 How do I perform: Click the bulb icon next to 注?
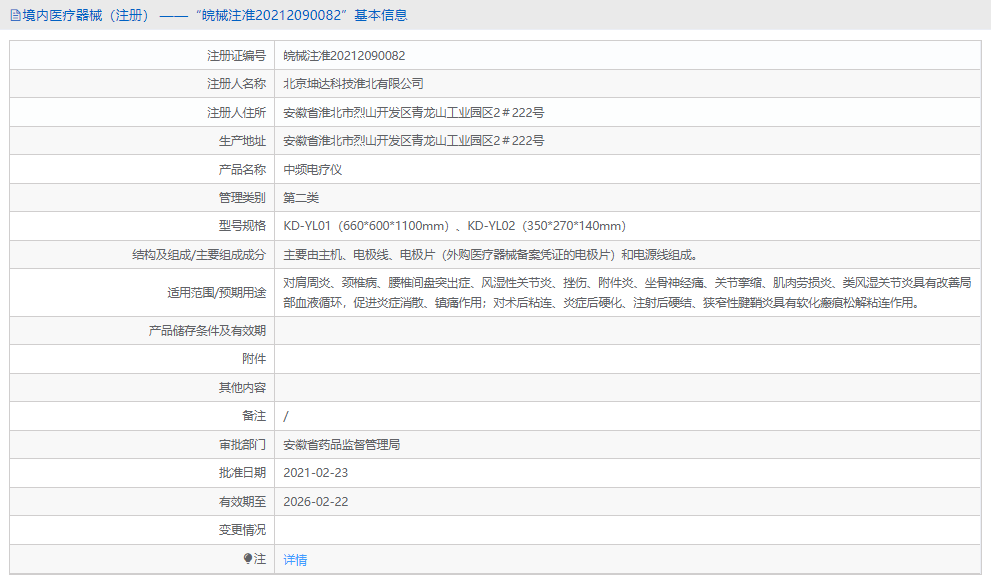click(x=247, y=559)
